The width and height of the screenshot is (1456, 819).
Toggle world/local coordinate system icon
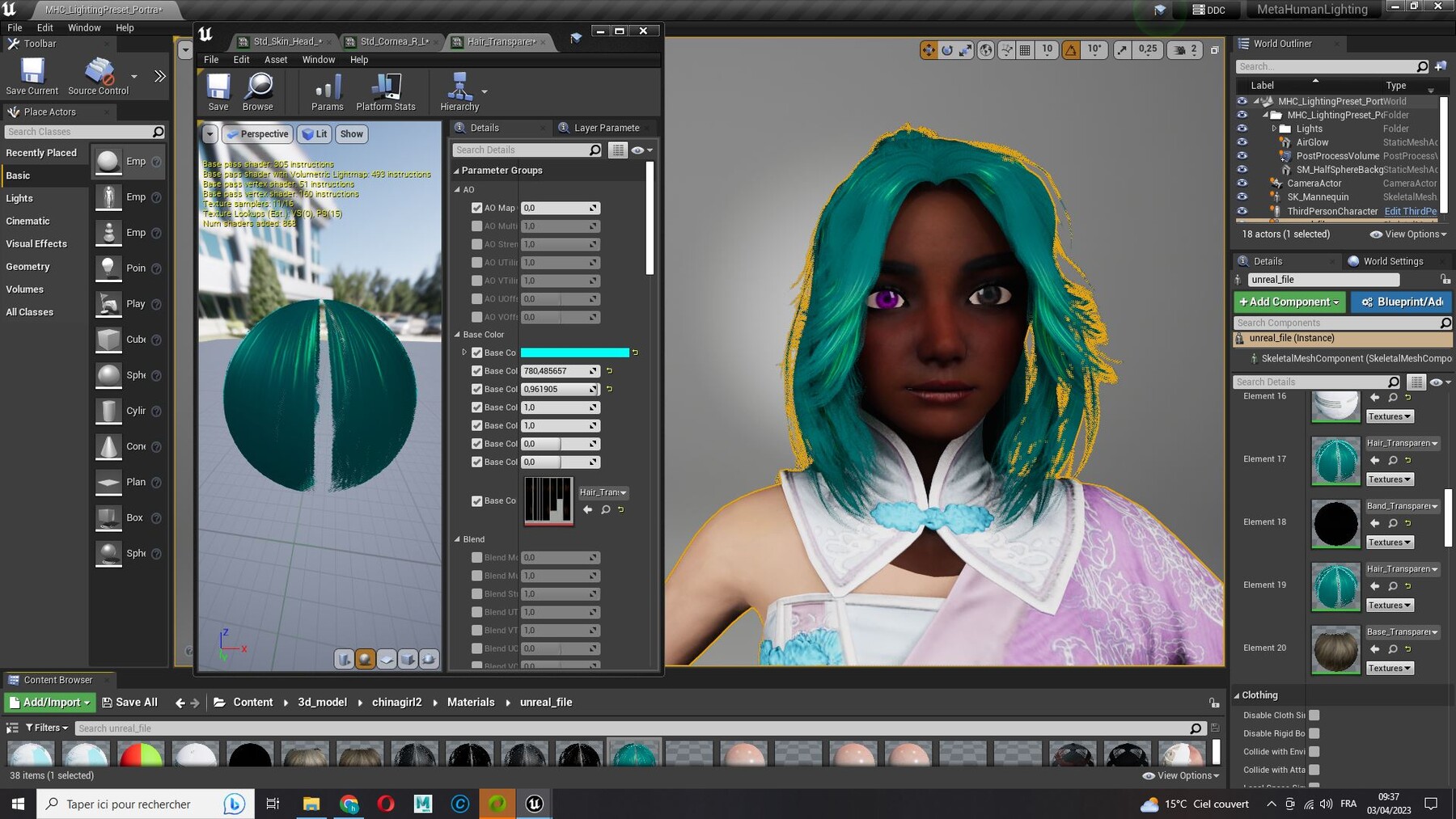986,50
